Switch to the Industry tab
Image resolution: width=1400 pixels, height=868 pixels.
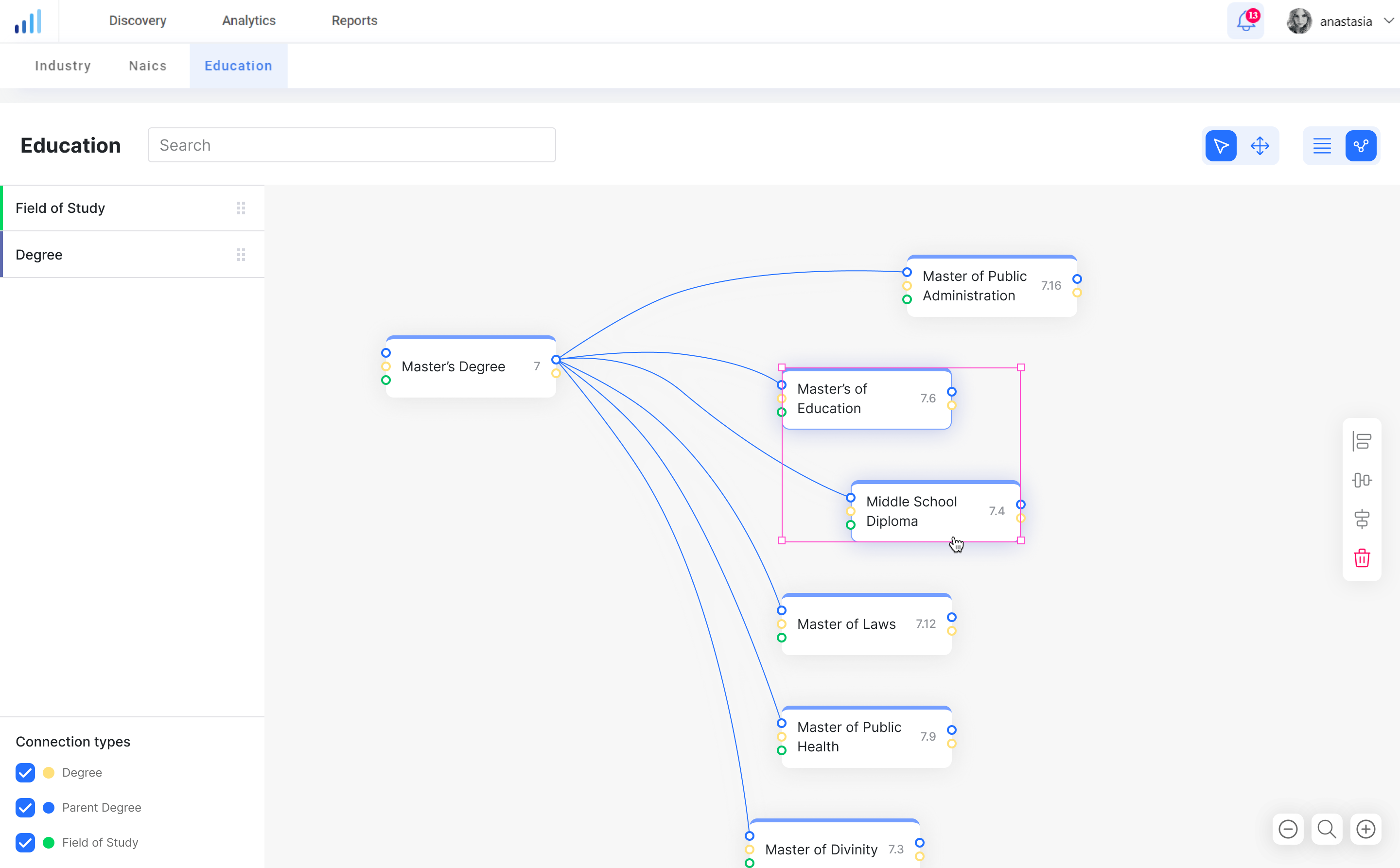coord(63,66)
